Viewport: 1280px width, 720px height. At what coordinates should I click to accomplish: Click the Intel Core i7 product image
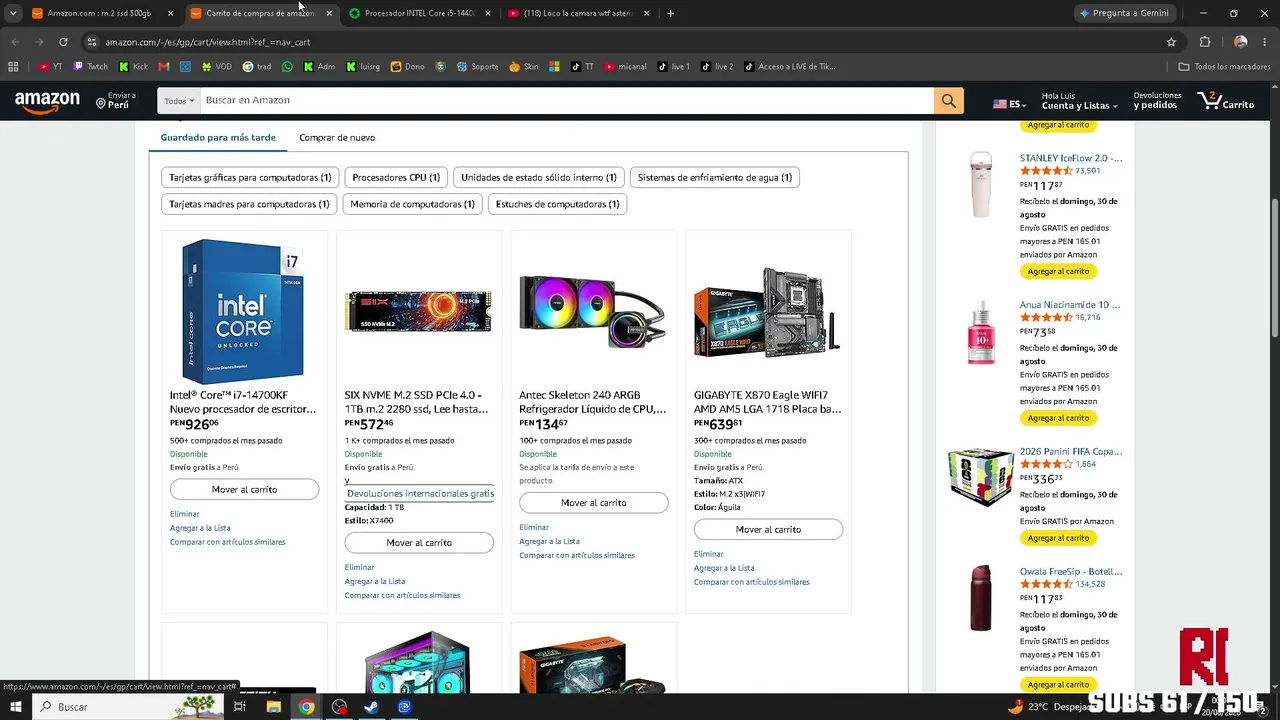coord(244,310)
